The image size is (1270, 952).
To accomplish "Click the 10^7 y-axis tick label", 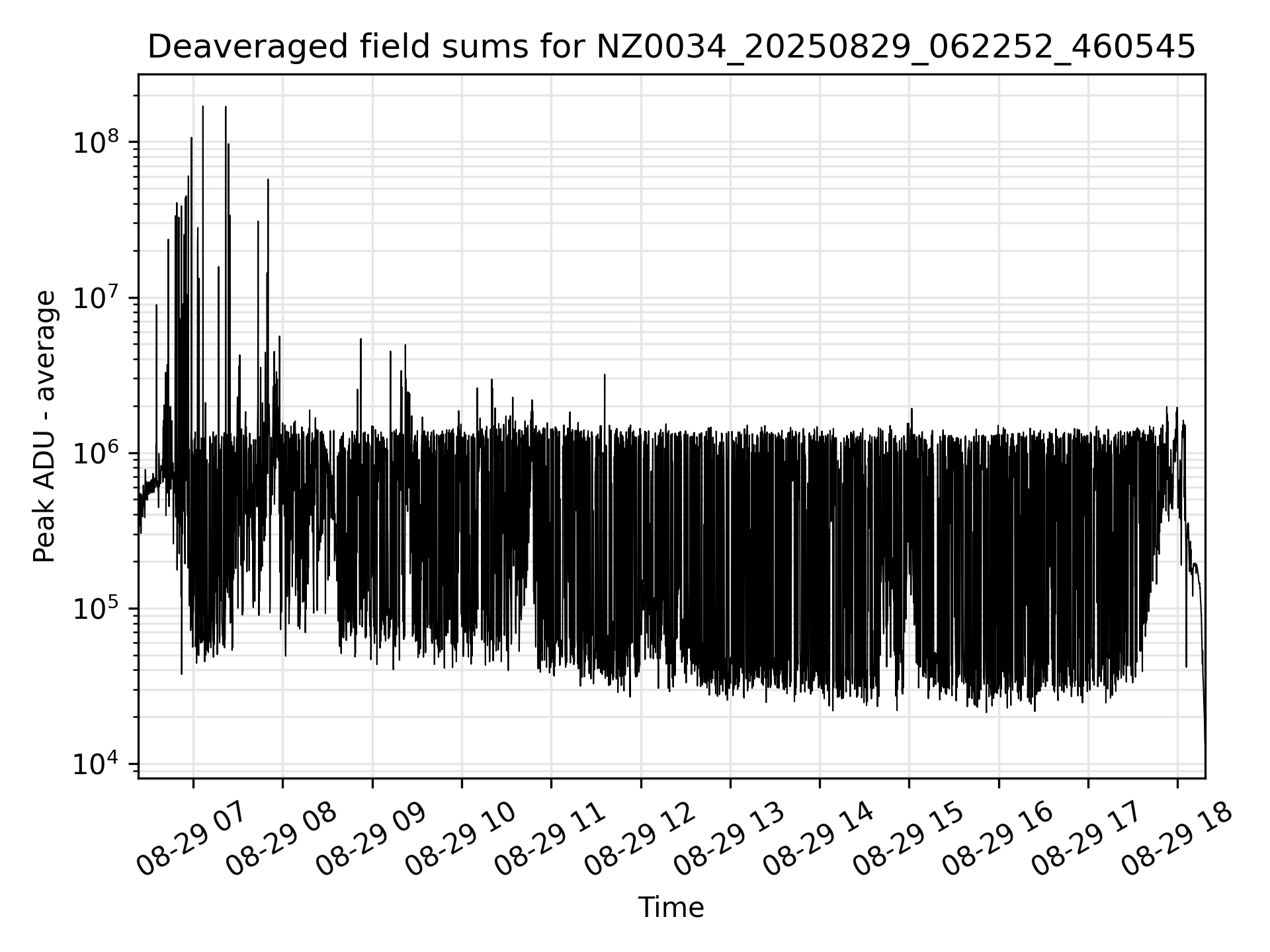I will (x=96, y=297).
